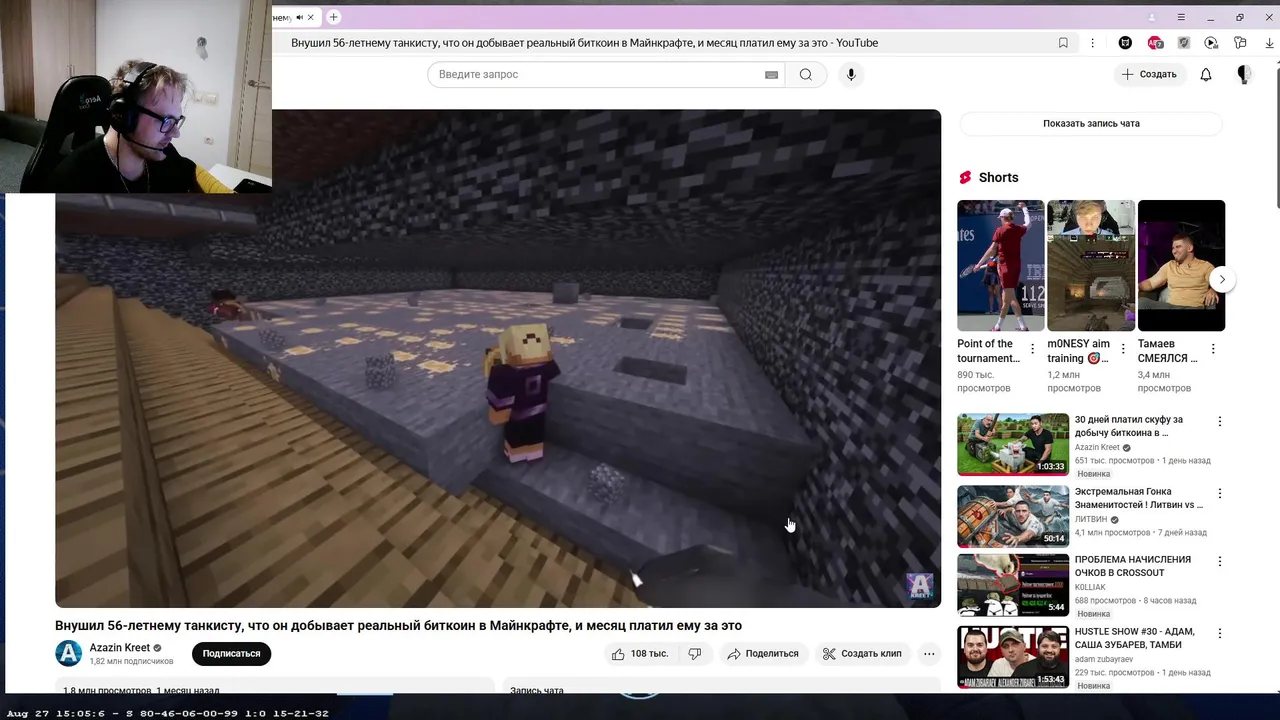Open YouTube notifications bell
Viewport: 1280px width, 720px height.
coord(1206,74)
